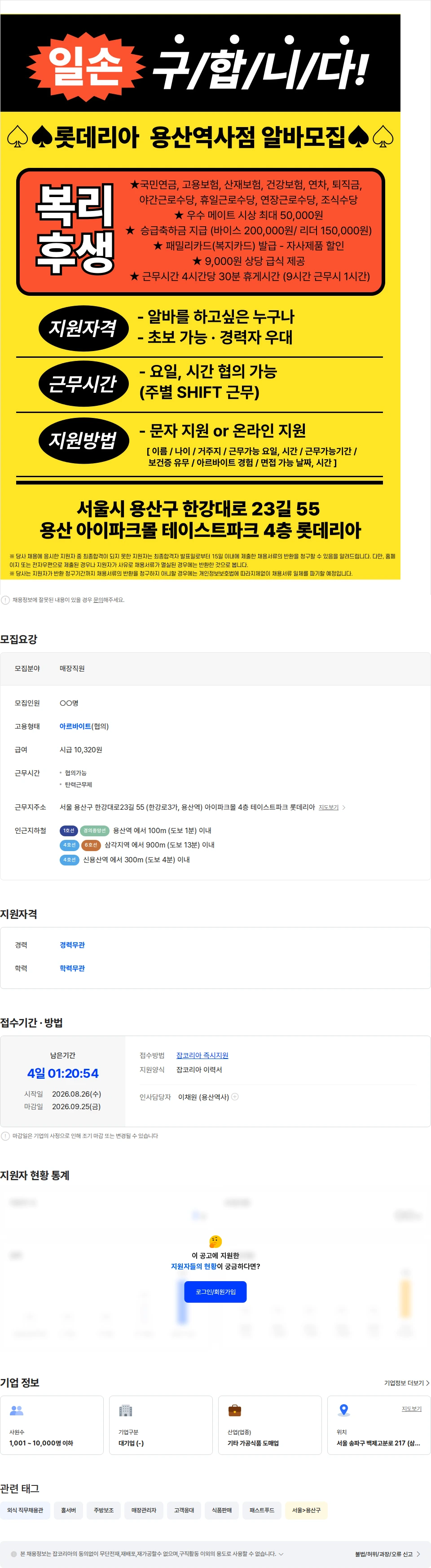
Task: Select the 서울>용산구 tag
Action: 306,1510
